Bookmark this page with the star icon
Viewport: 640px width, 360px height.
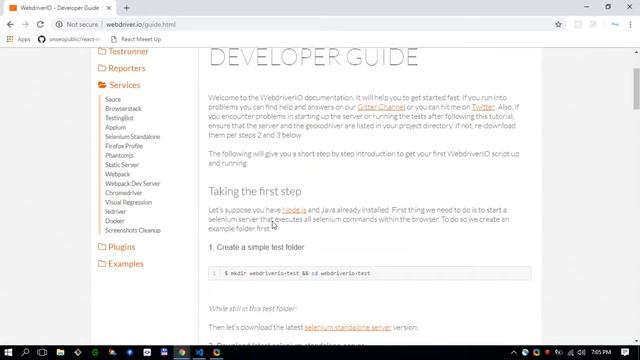(558, 24)
